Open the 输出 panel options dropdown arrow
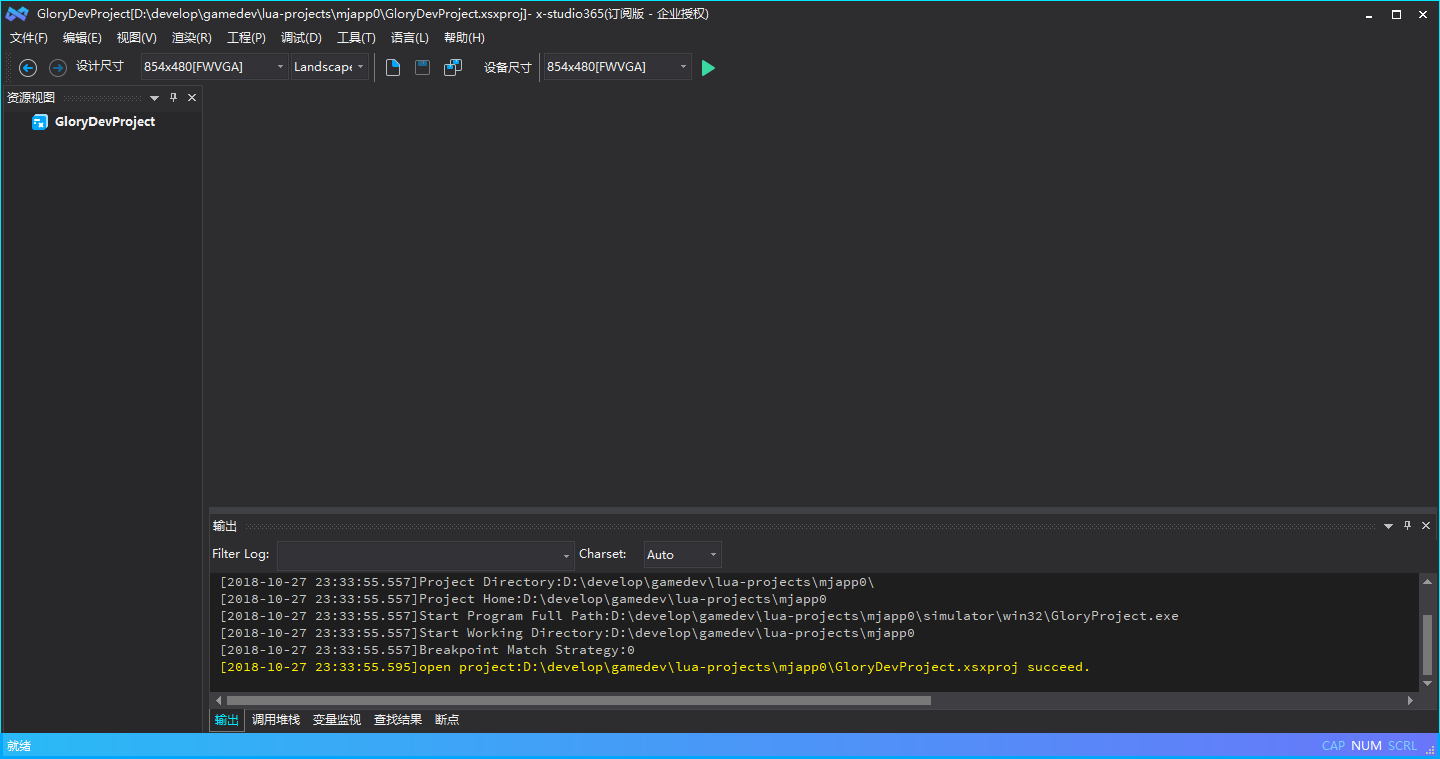This screenshot has width=1440, height=759. click(x=1388, y=526)
